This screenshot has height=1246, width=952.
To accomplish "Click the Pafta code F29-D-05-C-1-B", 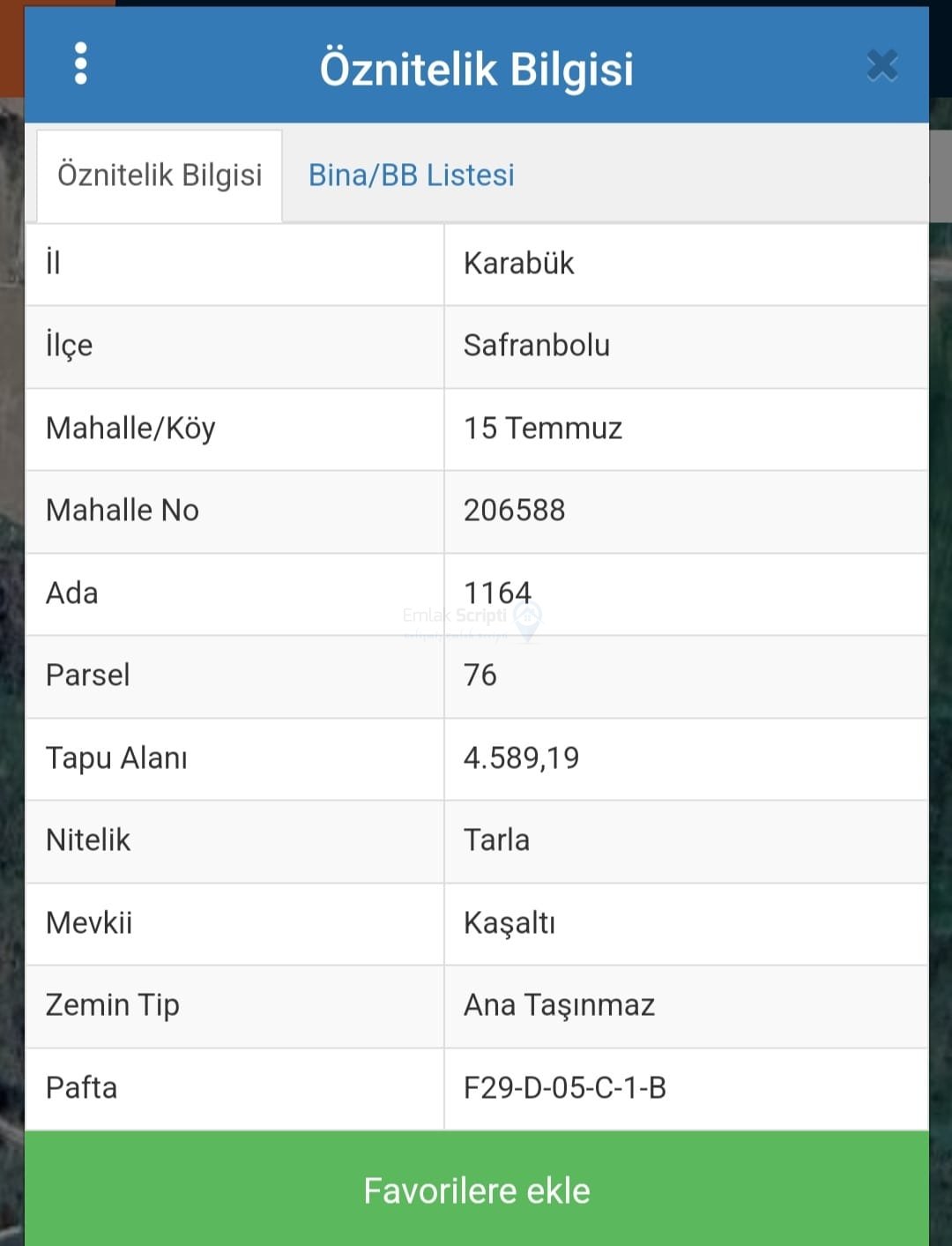I will pyautogui.click(x=564, y=1088).
